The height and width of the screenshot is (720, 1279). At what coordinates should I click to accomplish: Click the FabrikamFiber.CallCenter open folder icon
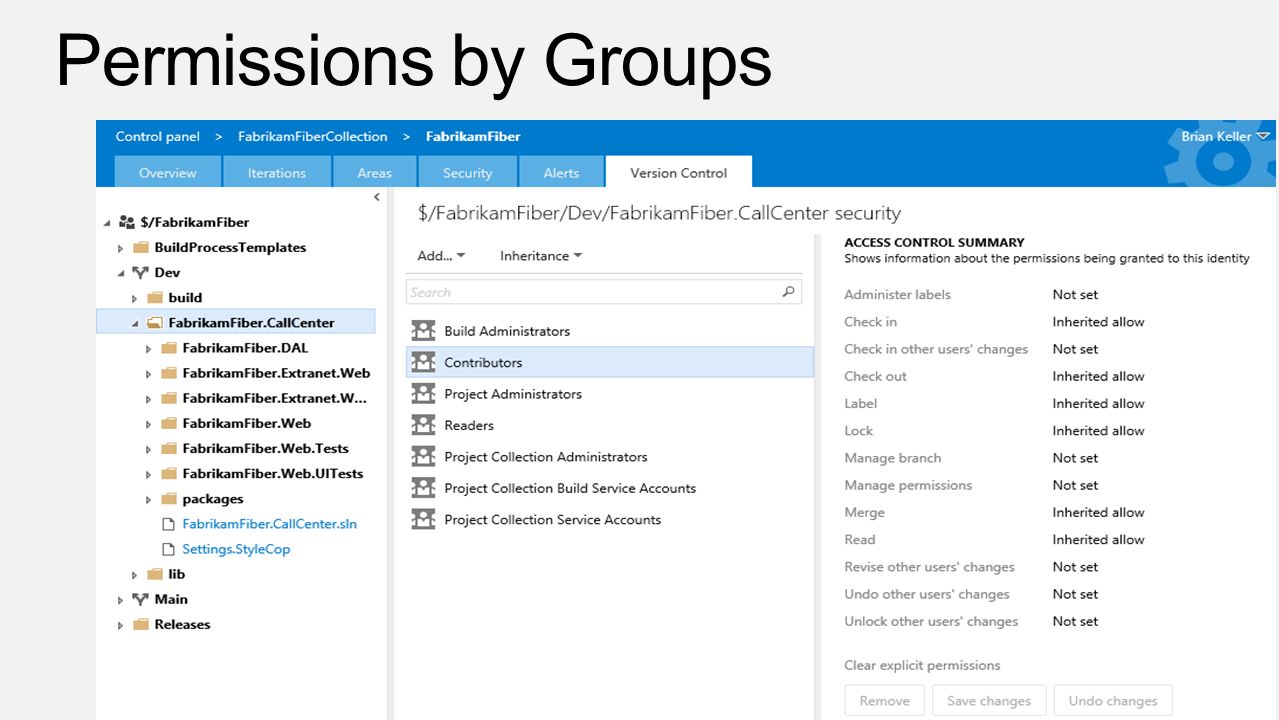[x=154, y=323]
